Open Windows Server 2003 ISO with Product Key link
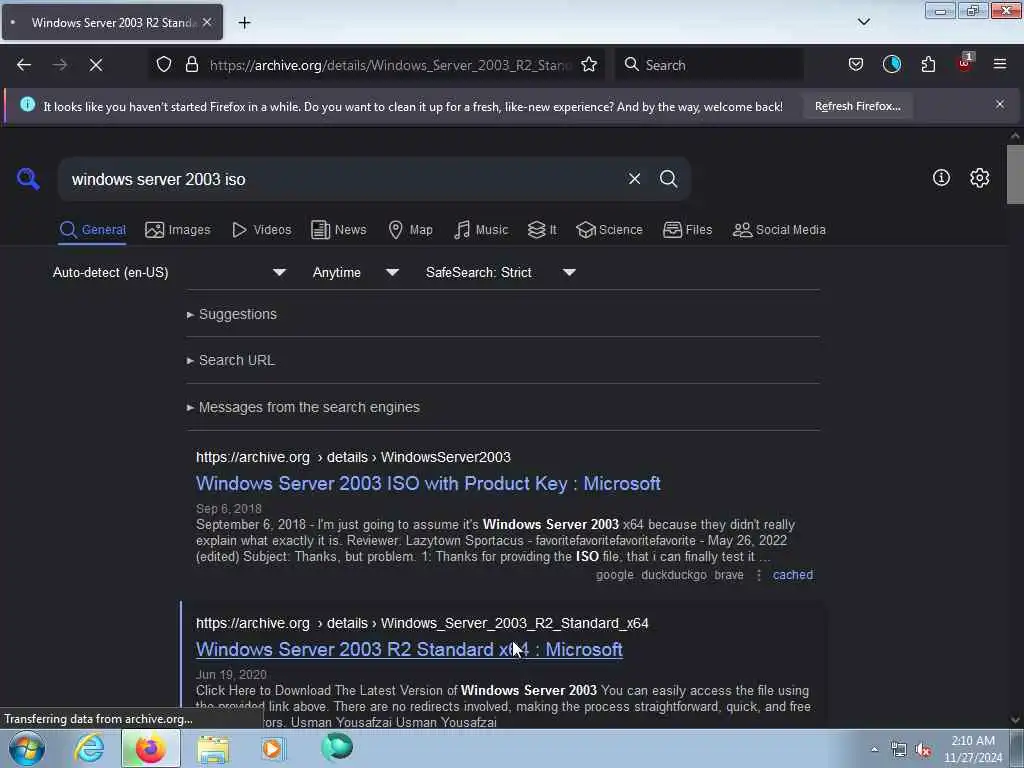 tap(428, 483)
